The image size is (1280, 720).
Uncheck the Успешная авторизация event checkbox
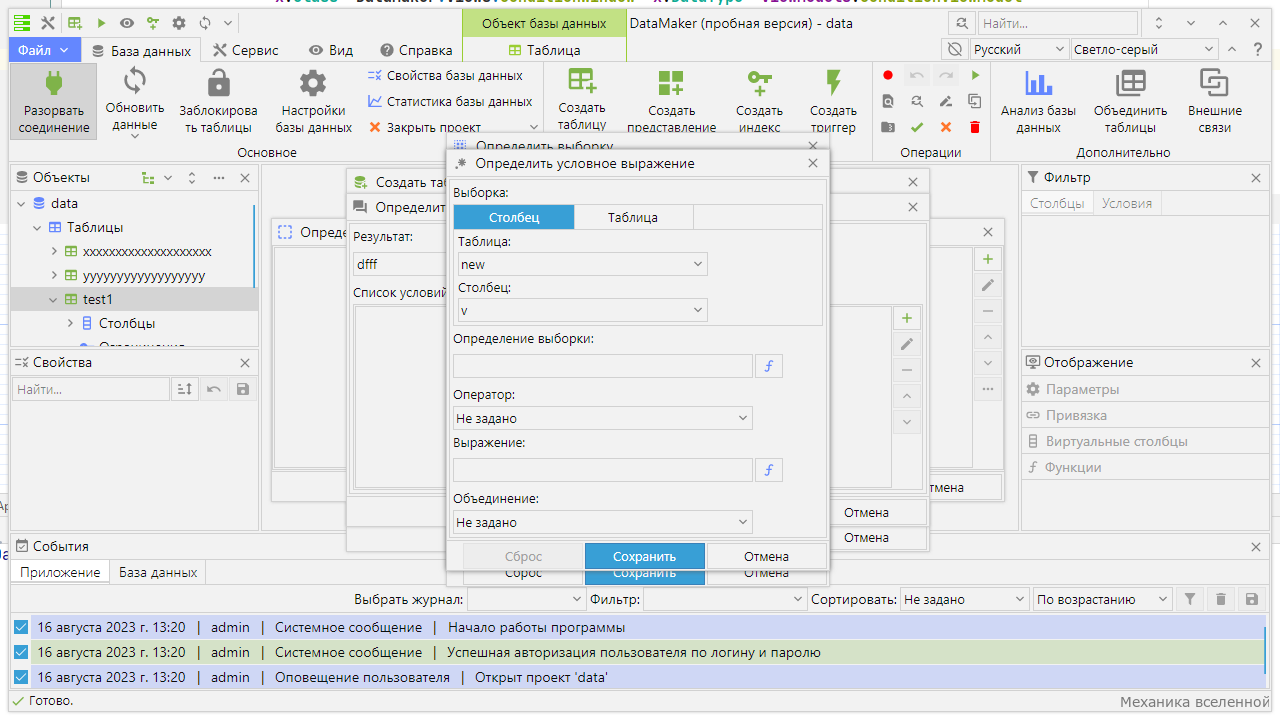point(21,652)
